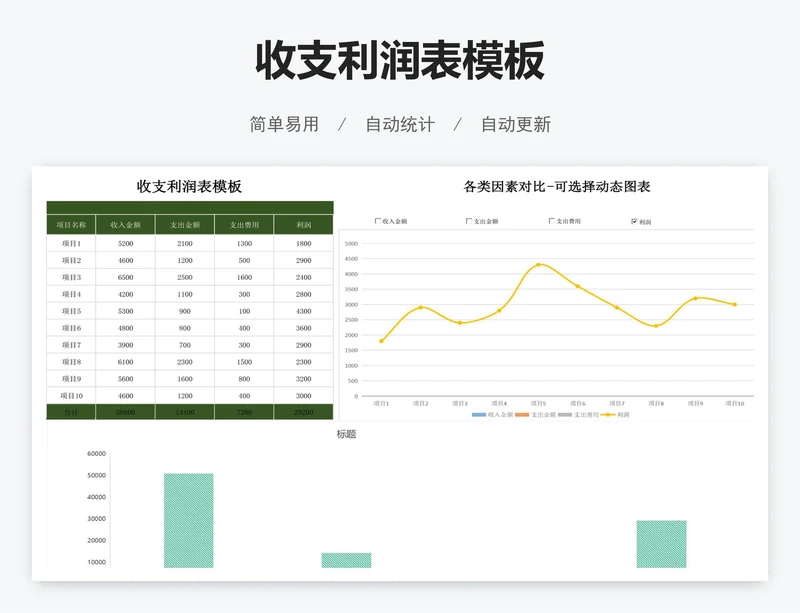The width and height of the screenshot is (800, 613).
Task: Click the 3200 profit cell of 项目9
Action: tap(304, 379)
